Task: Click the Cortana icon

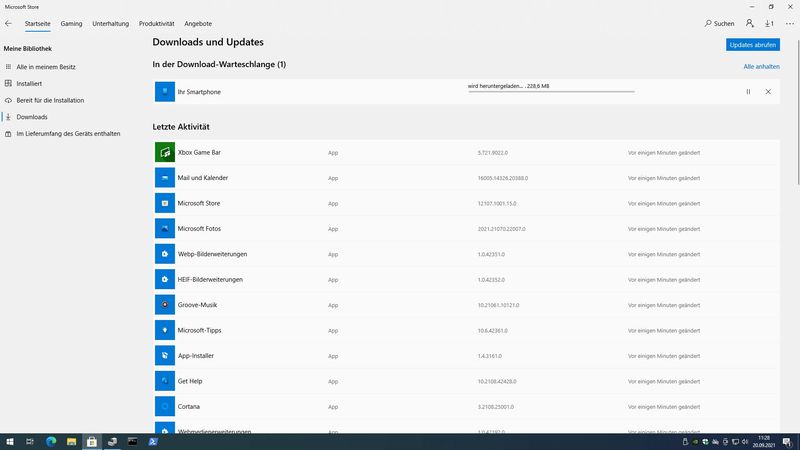Action: [165, 407]
